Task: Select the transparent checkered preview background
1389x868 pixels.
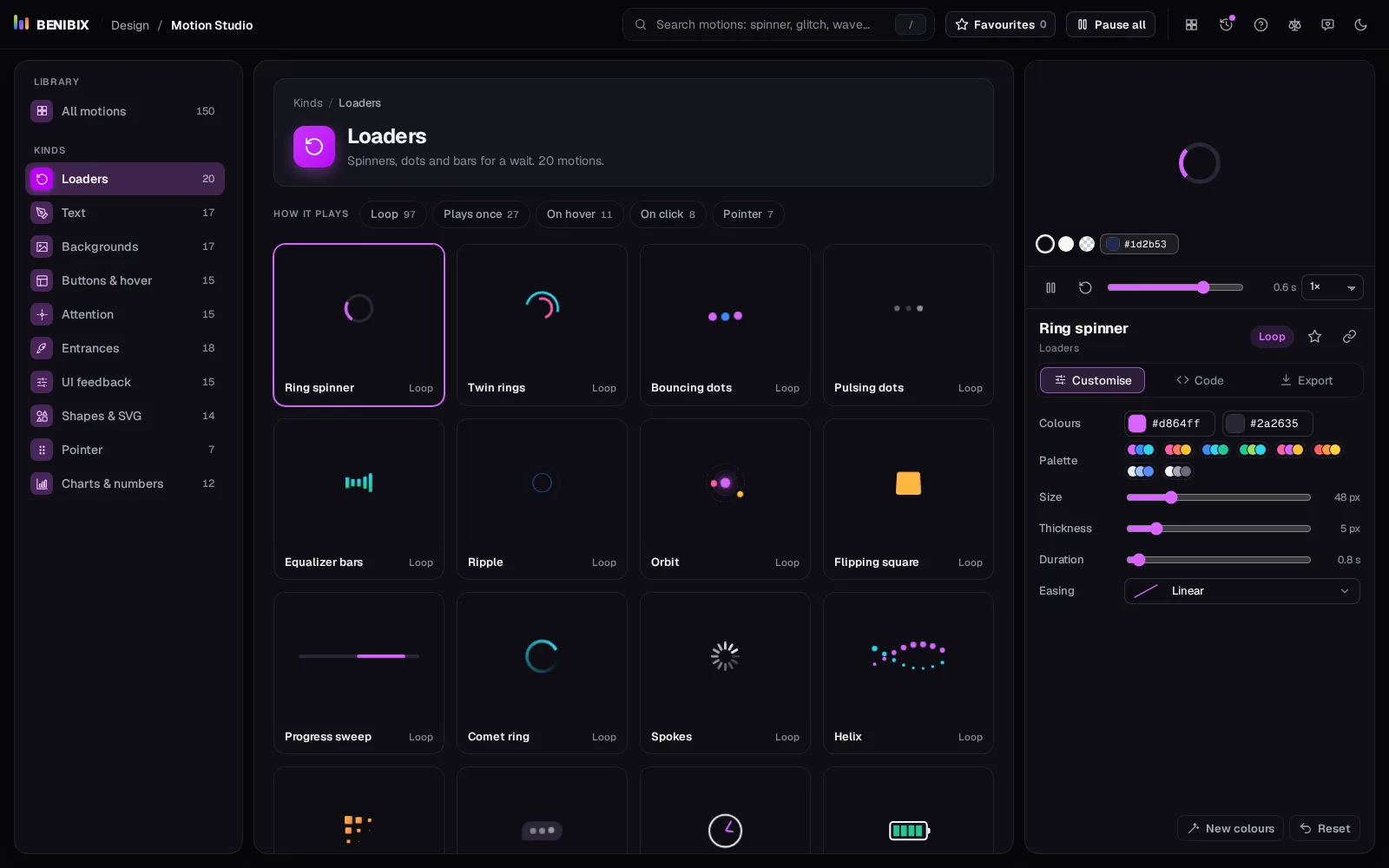Action: click(1087, 244)
